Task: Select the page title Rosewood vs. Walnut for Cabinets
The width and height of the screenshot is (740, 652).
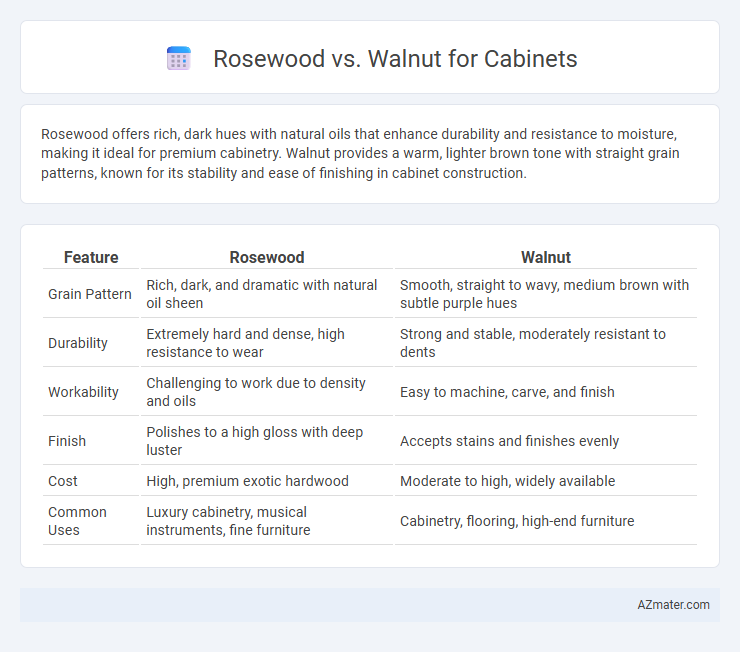Action: 395,59
